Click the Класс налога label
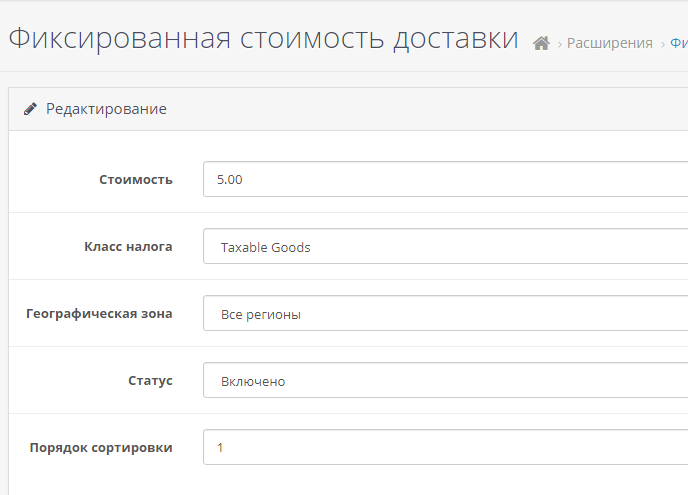The image size is (688, 495). (x=128, y=247)
